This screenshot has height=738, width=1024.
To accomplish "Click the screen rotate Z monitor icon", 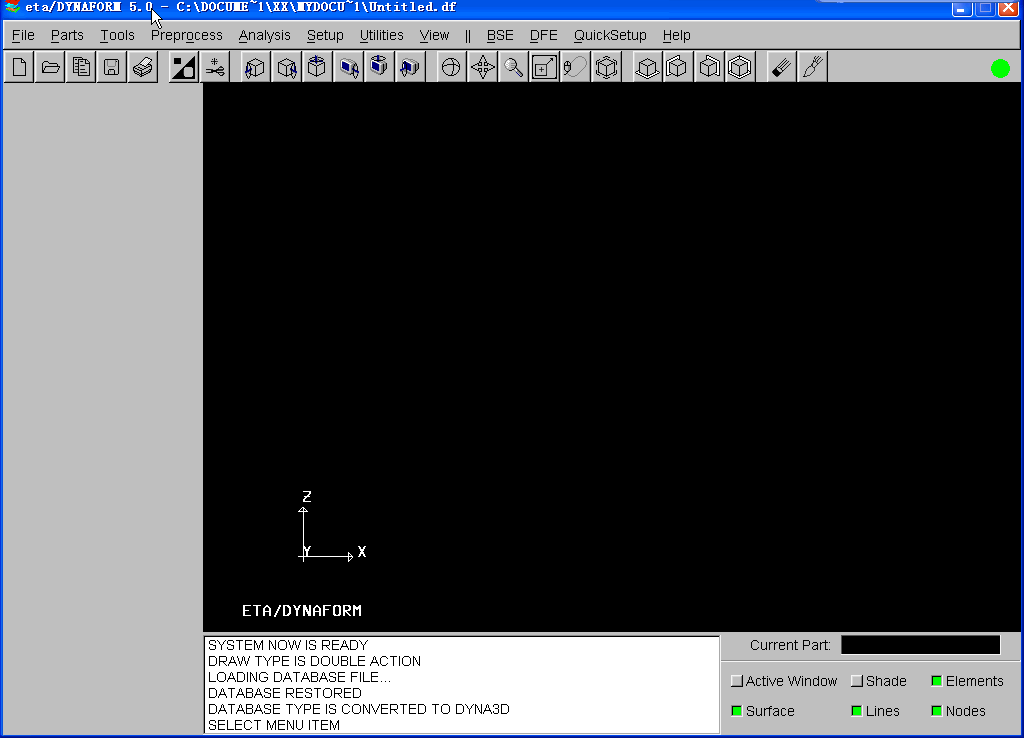I will [409, 67].
